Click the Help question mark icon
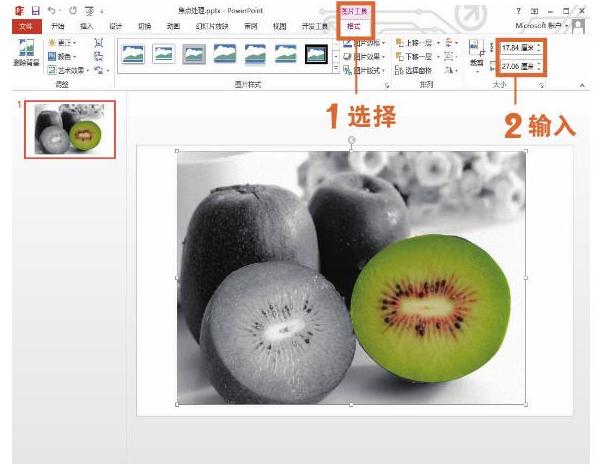 [x=519, y=11]
